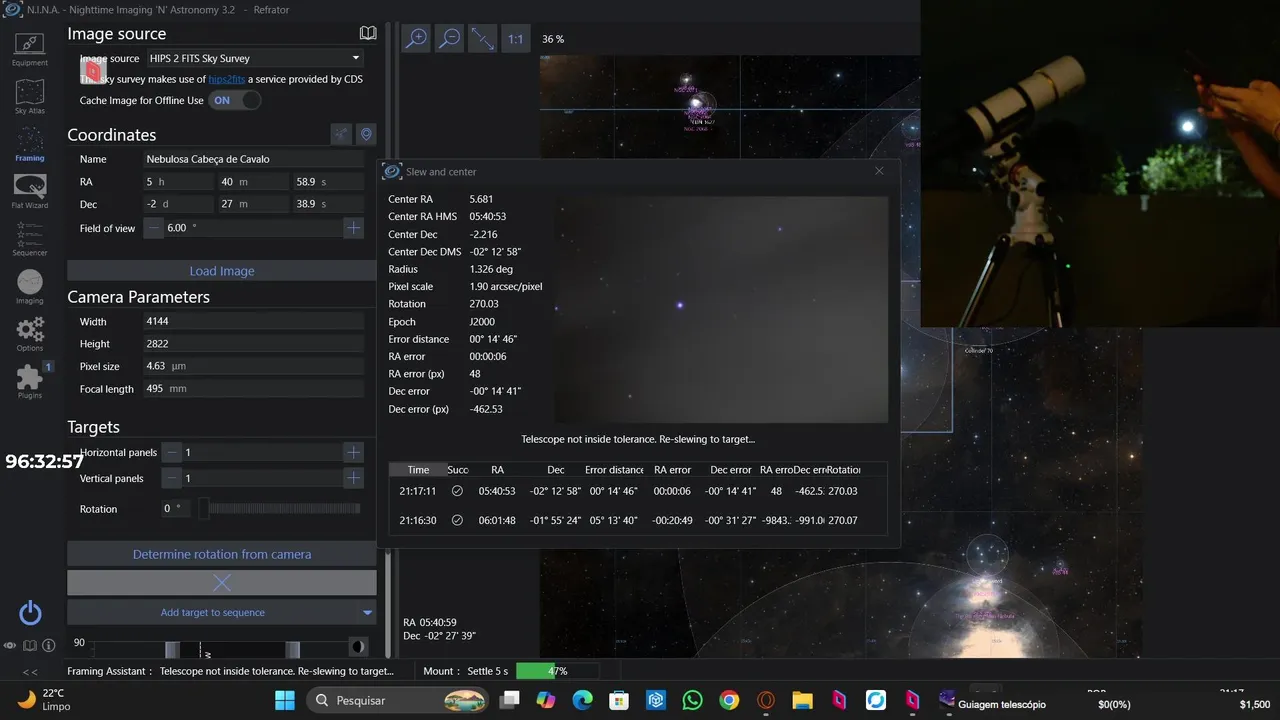
Task: Open the documentation book icon in lower sidebar
Action: pyautogui.click(x=30, y=646)
